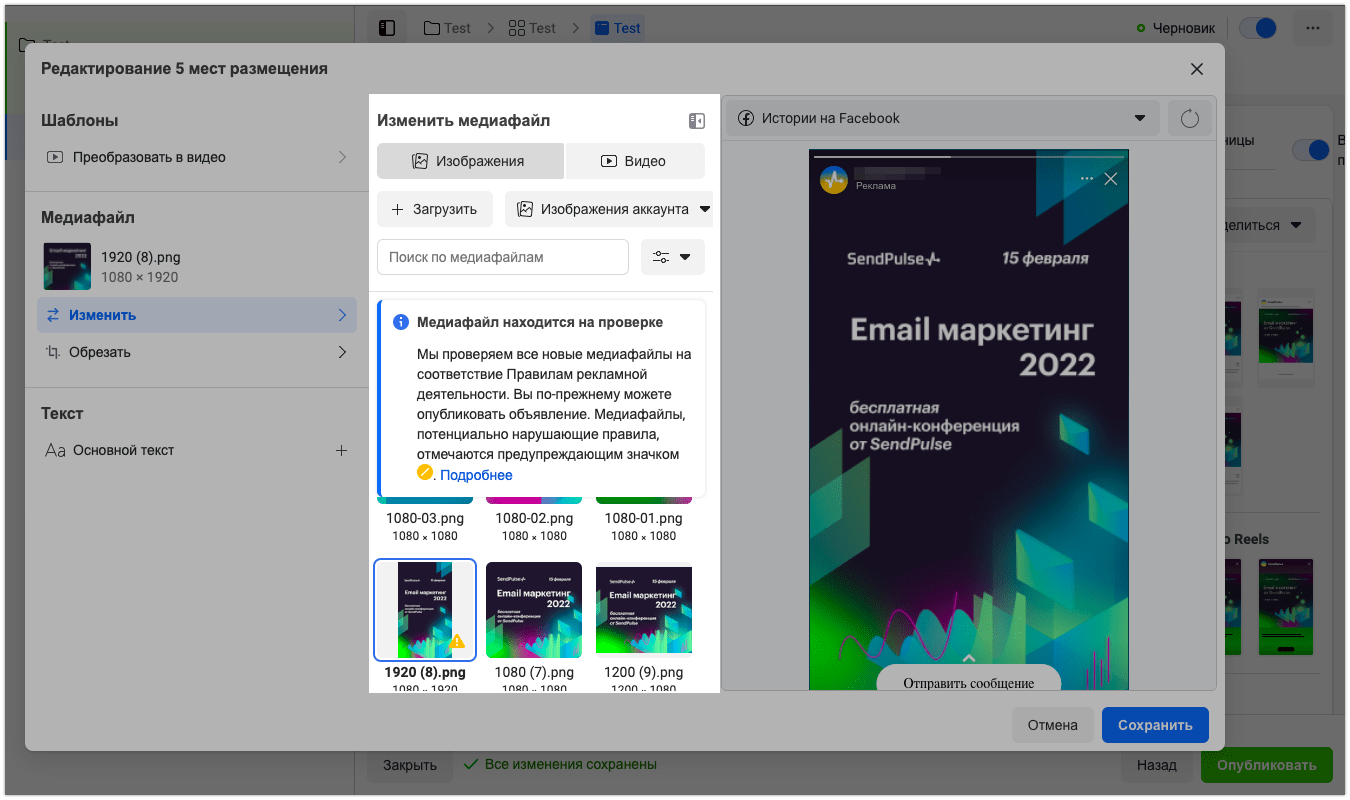Click the story progress bar at top
This screenshot has height=800, width=1350.
[968, 157]
